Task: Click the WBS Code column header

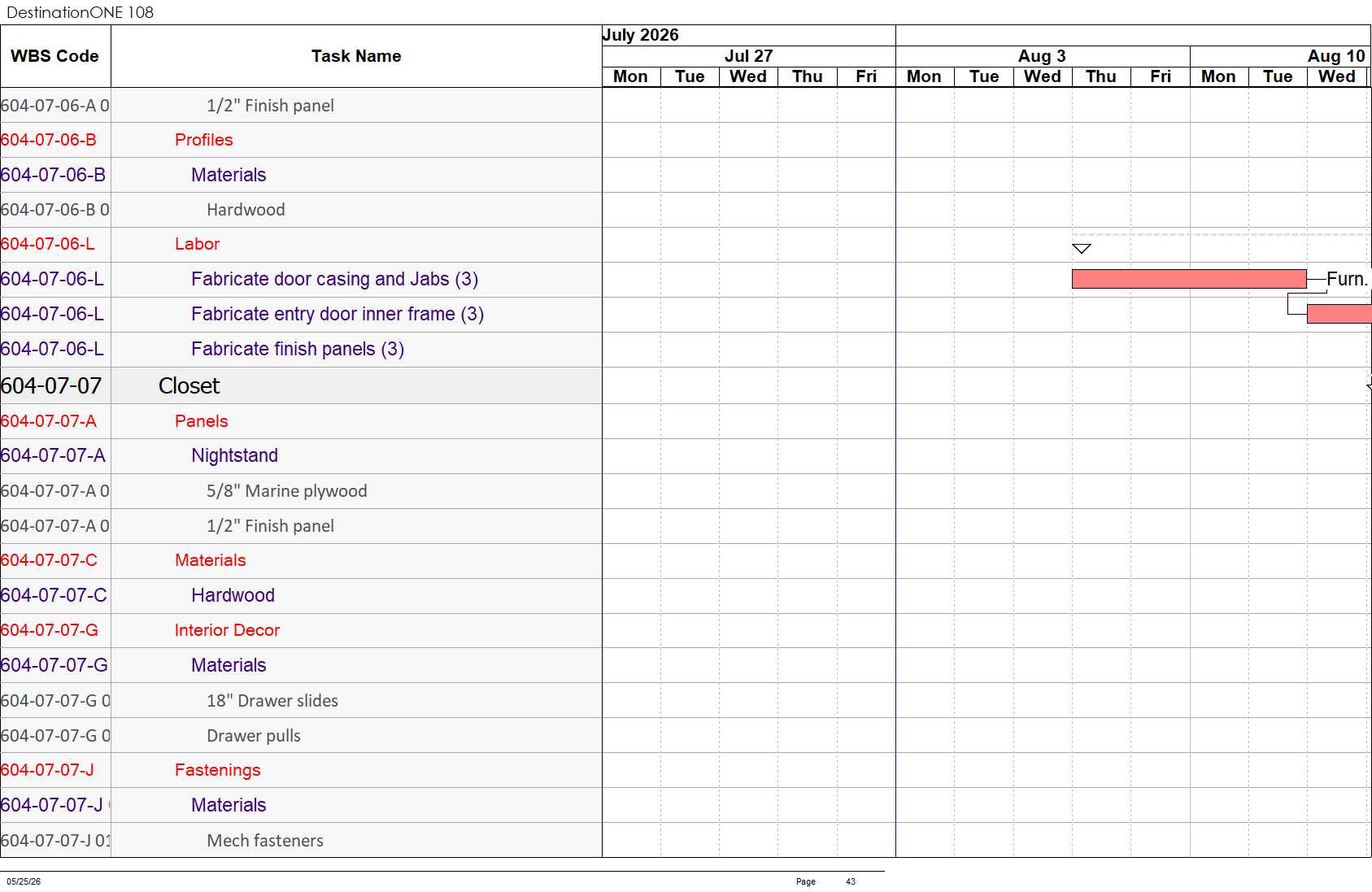Action: pyautogui.click(x=54, y=56)
